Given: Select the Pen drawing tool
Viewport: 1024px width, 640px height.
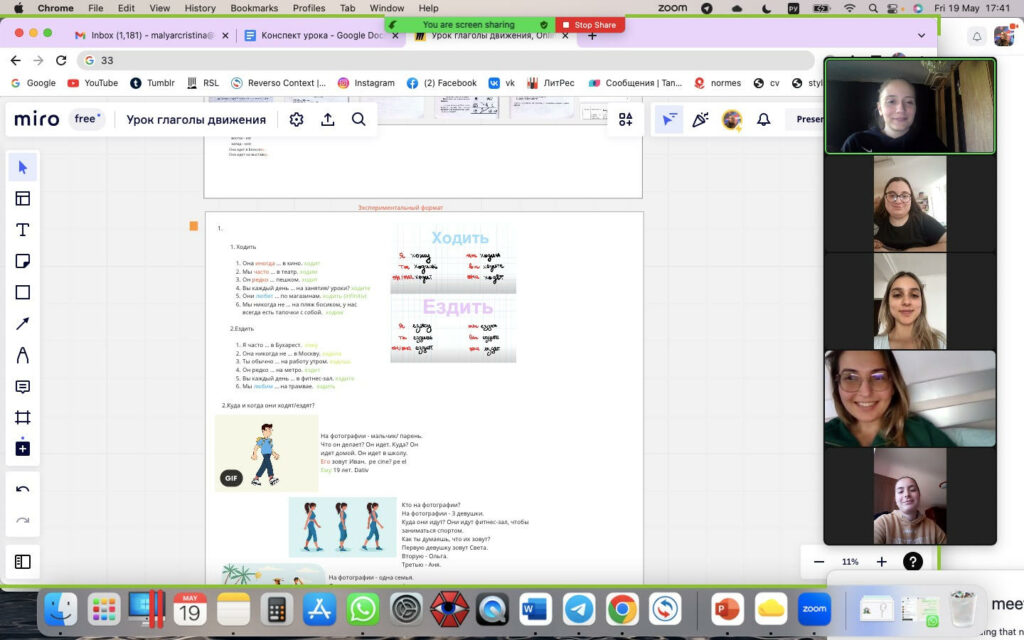Looking at the screenshot, I should tap(23, 355).
